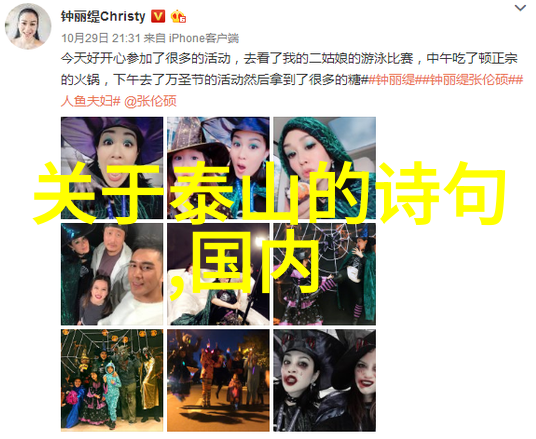Open the #钟丽缇# hashtag topic
Image resolution: width=536 pixels, height=439 pixels.
tap(392, 80)
